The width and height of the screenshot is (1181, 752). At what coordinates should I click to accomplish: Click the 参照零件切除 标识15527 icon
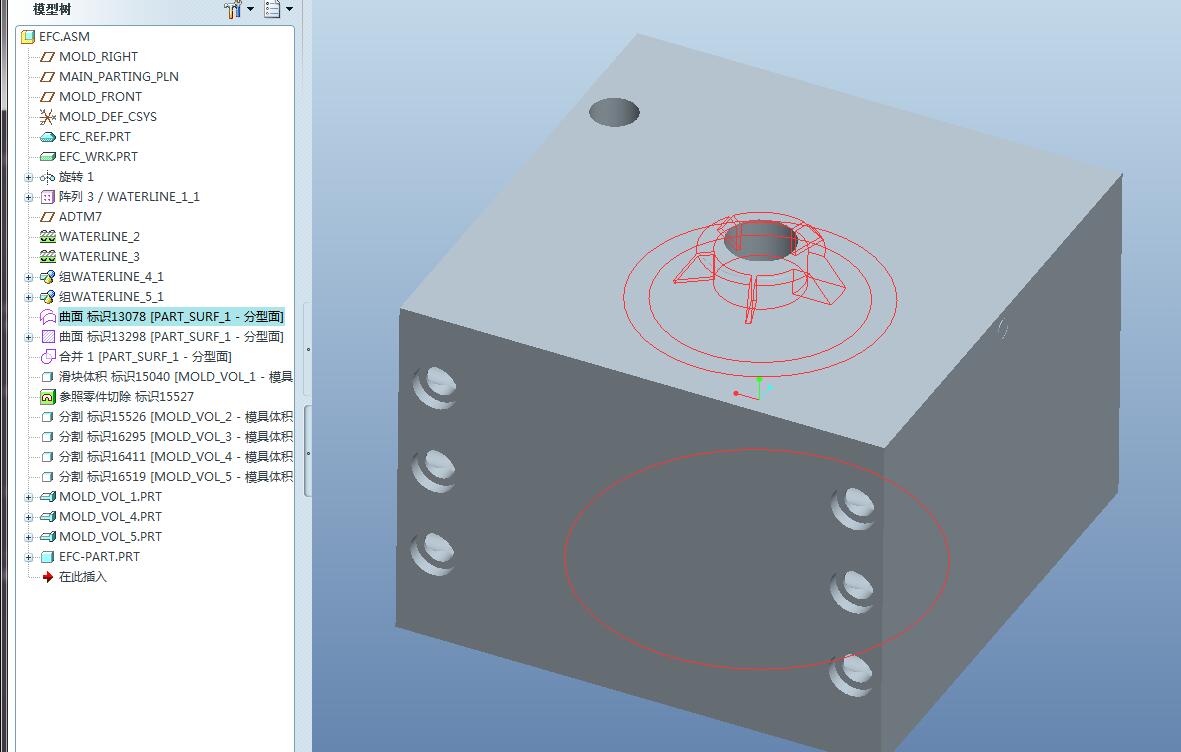(47, 397)
